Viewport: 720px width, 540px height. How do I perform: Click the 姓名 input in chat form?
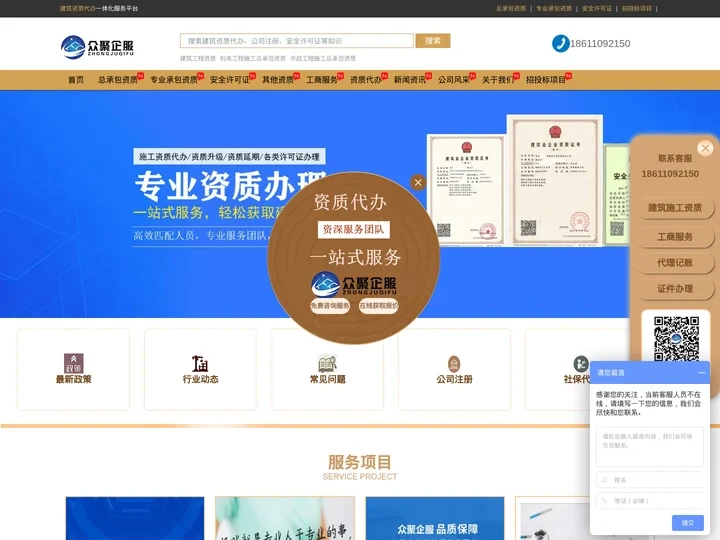click(650, 480)
